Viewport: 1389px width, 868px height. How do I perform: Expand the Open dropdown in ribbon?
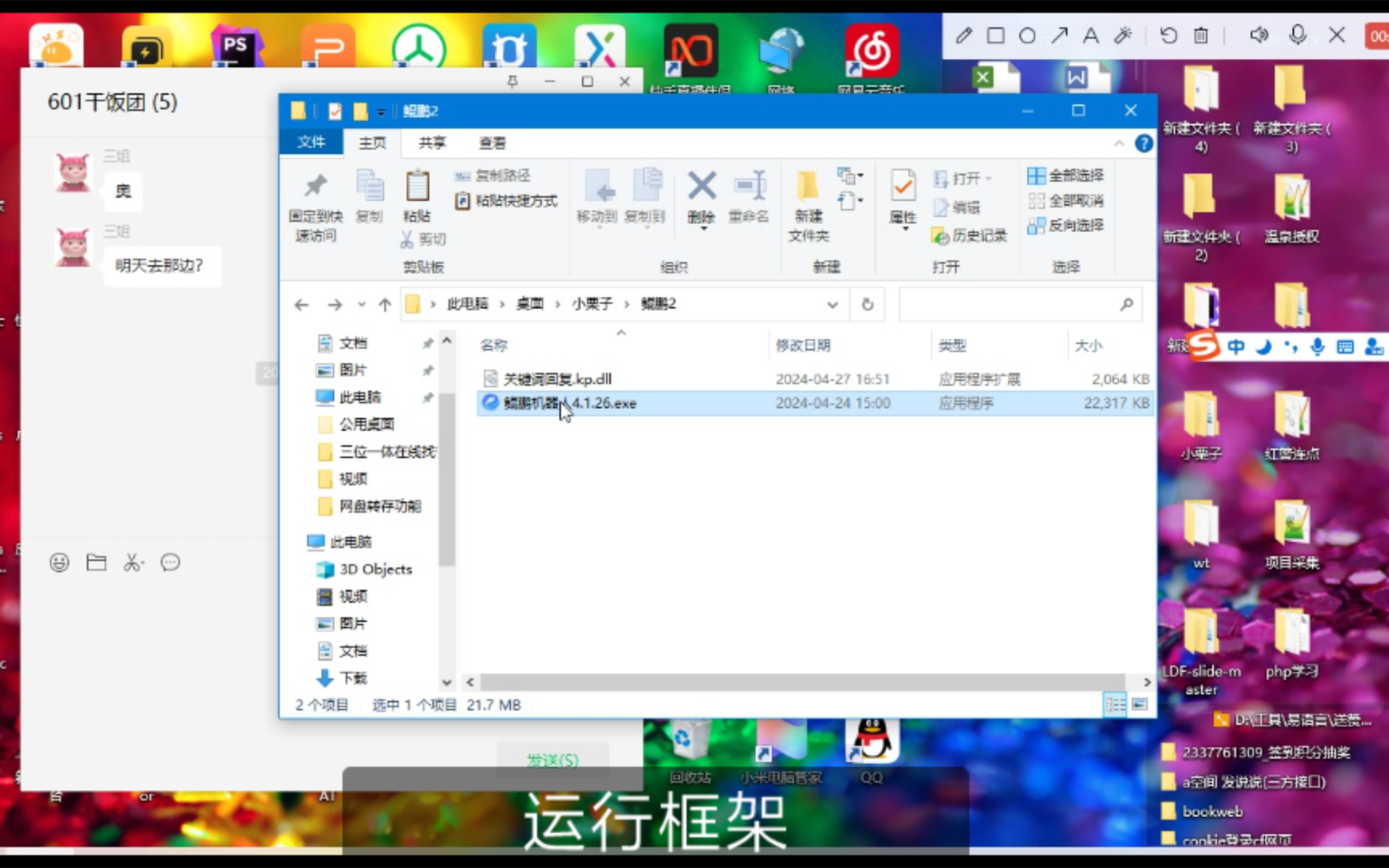coord(962,178)
